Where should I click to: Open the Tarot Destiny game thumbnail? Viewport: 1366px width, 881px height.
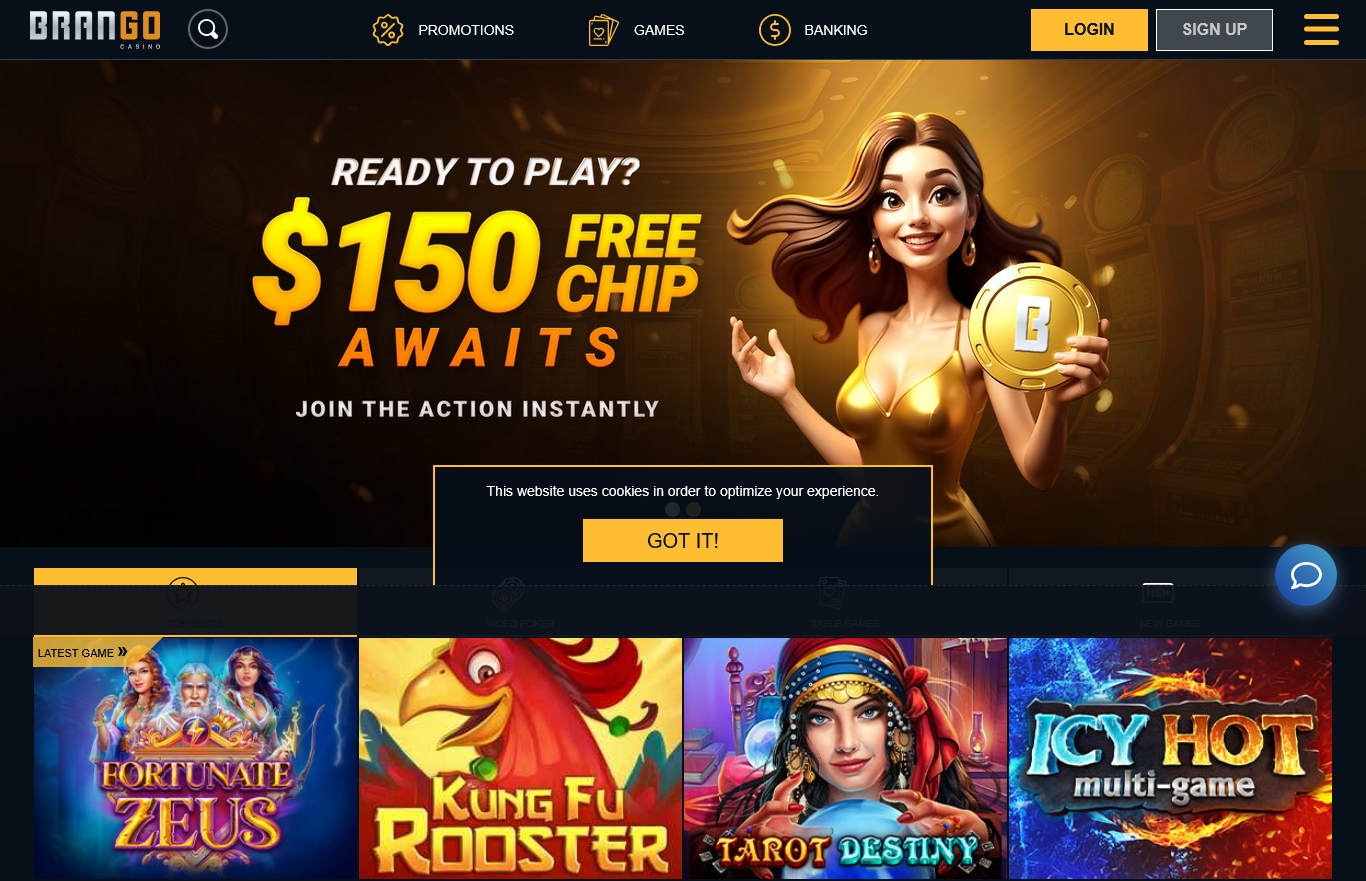pos(845,759)
